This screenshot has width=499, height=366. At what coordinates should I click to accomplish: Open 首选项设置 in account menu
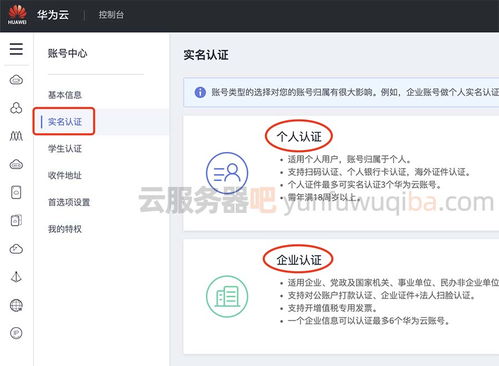coord(69,202)
